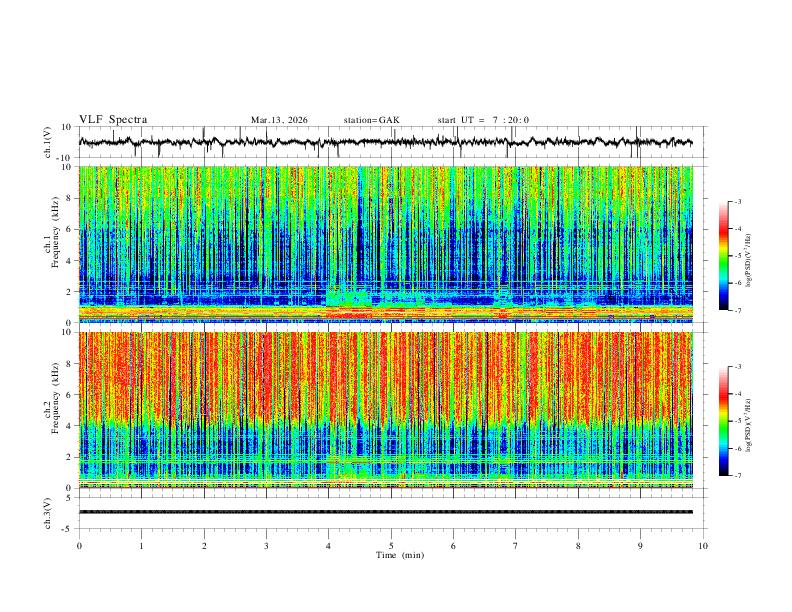
Task: Click time axis tick label "0"
Action: (79, 546)
